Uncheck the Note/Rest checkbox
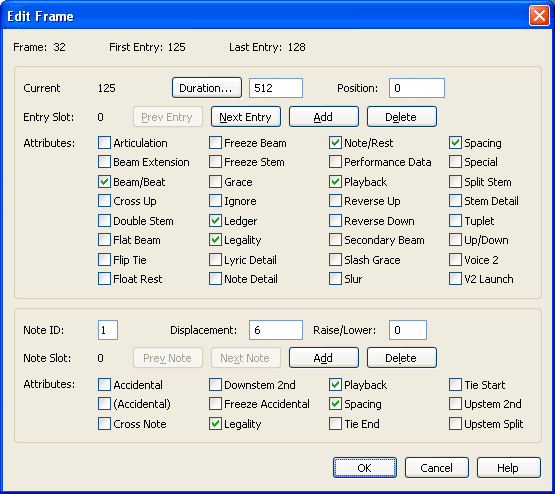 tap(335, 143)
